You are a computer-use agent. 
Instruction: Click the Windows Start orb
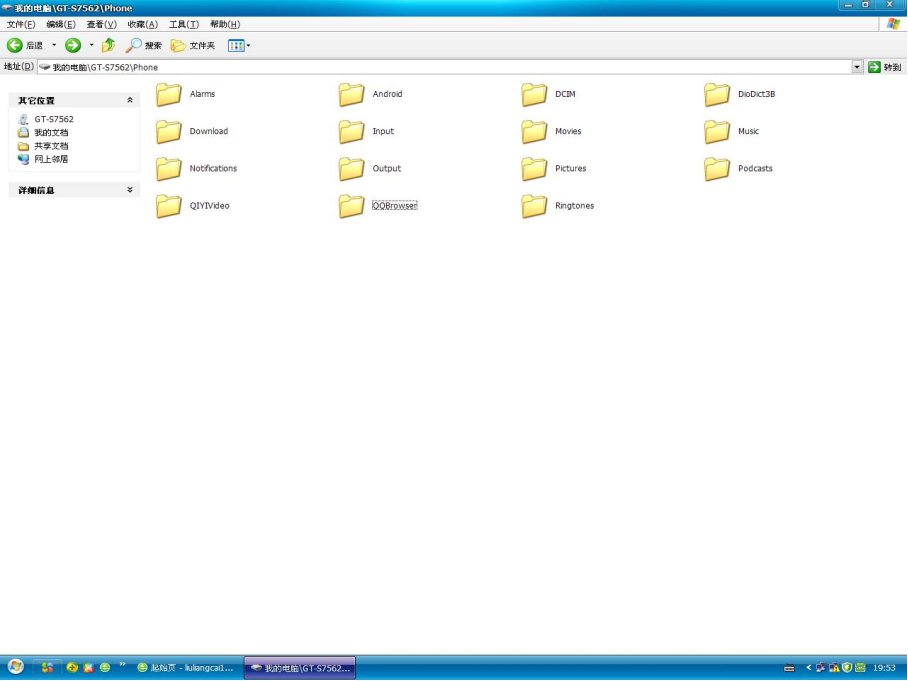coord(16,667)
